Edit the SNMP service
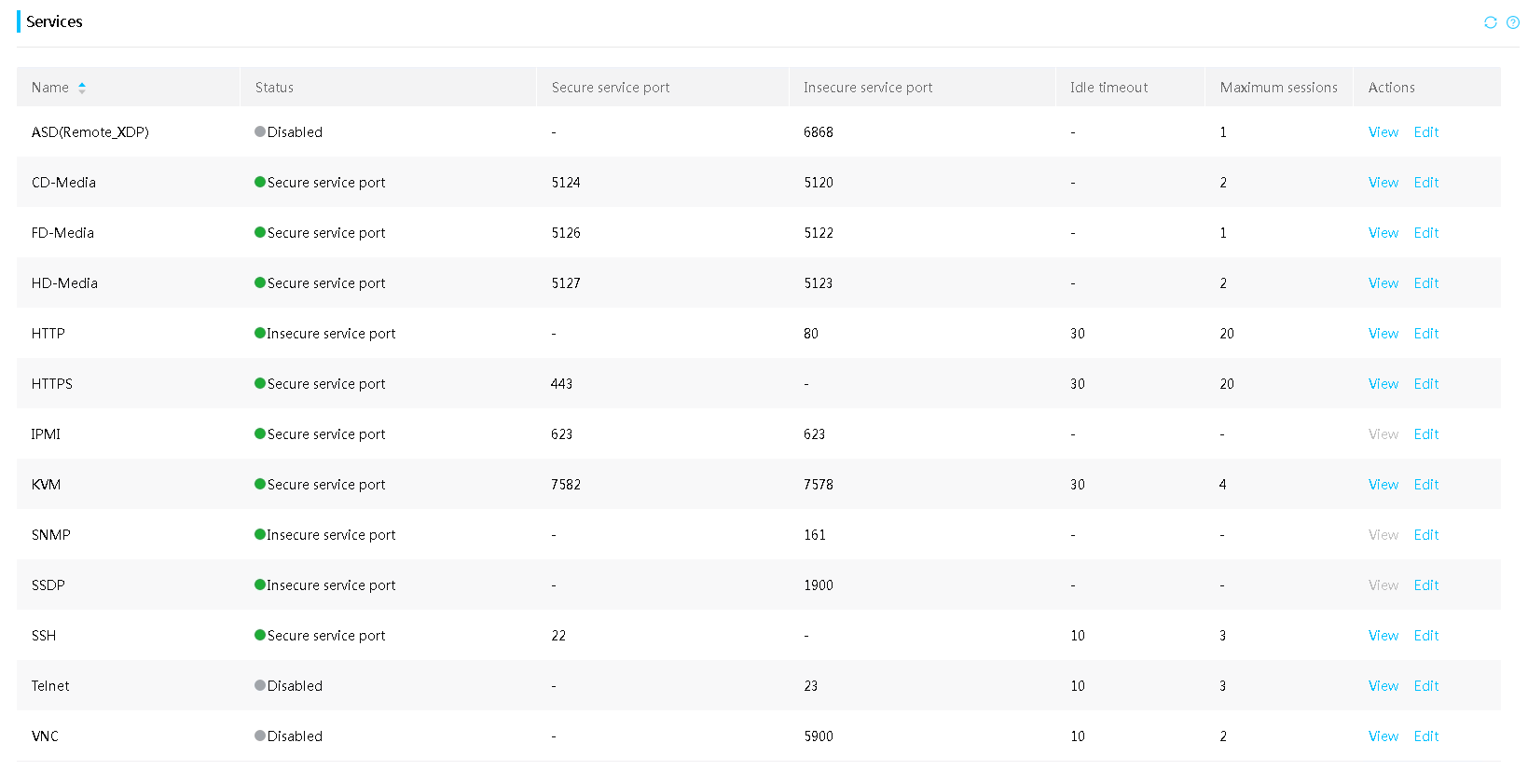The width and height of the screenshot is (1528, 784). tap(1426, 535)
